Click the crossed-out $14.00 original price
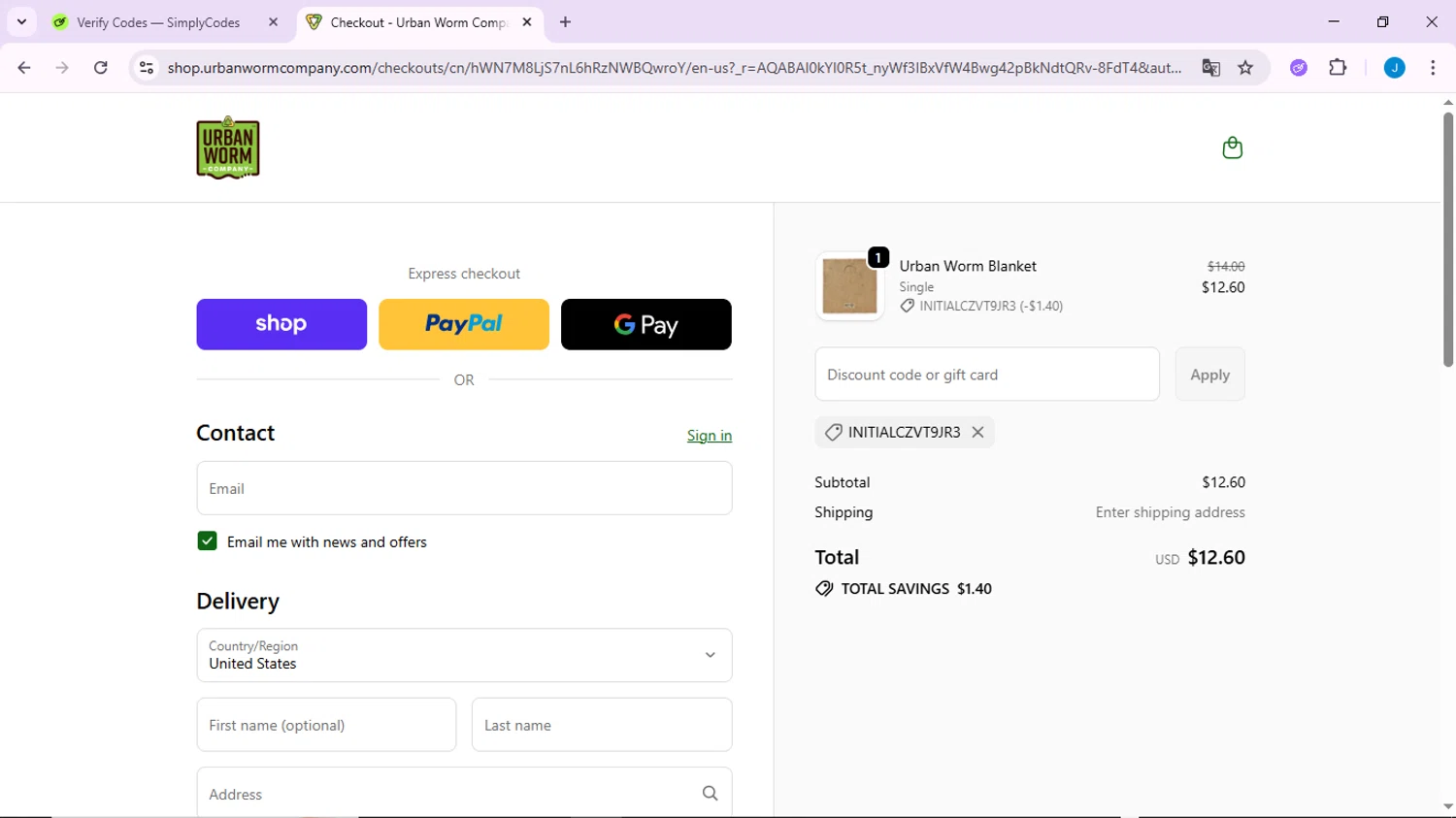Screen dimensions: 1456x818 [1226, 266]
